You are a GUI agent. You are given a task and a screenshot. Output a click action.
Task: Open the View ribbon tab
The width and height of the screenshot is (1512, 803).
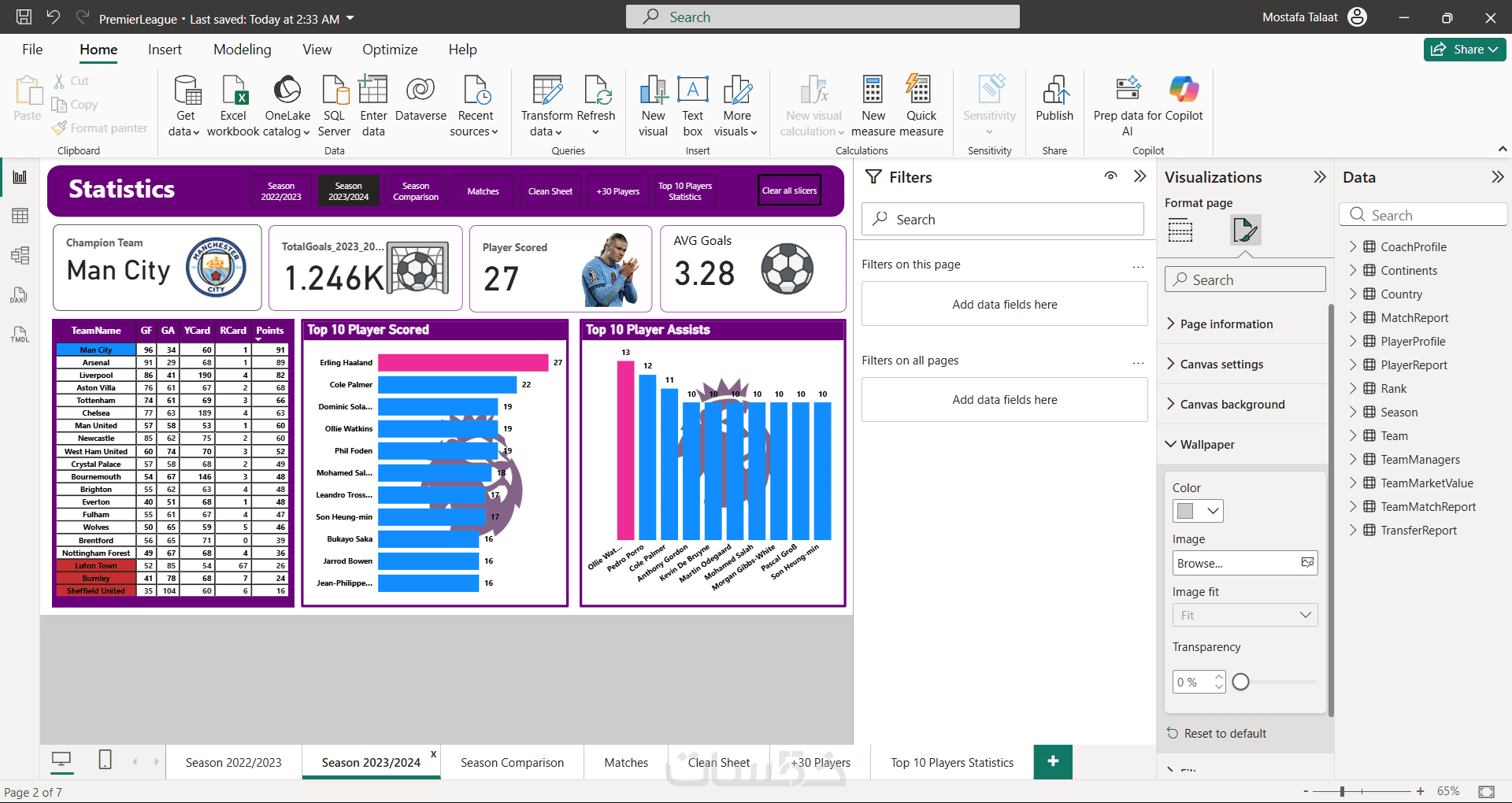(x=317, y=50)
